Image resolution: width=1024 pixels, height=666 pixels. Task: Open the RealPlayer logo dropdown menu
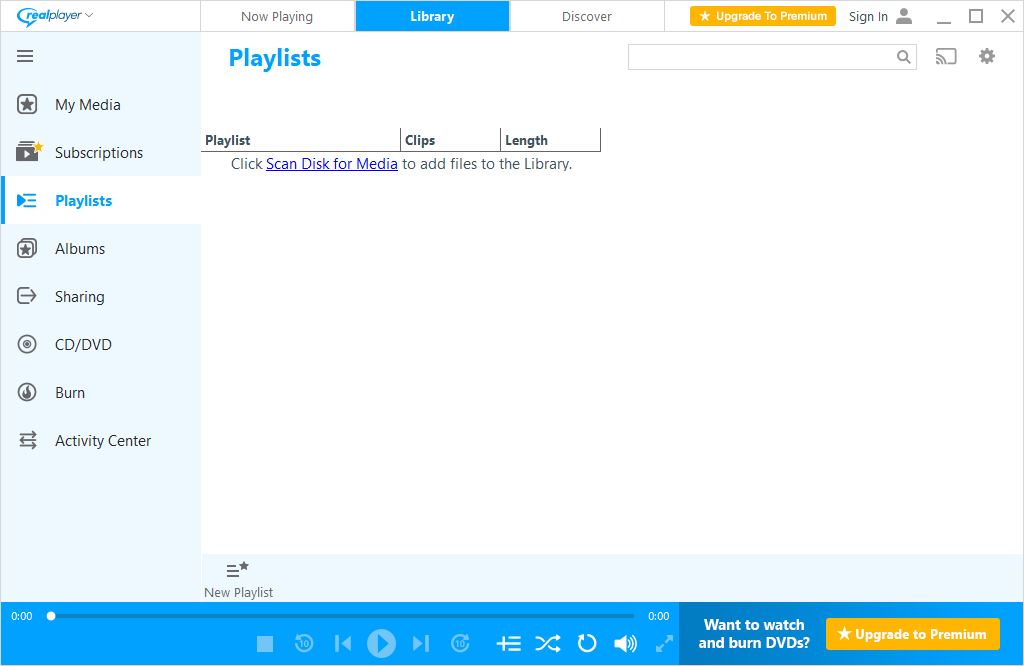coord(55,16)
